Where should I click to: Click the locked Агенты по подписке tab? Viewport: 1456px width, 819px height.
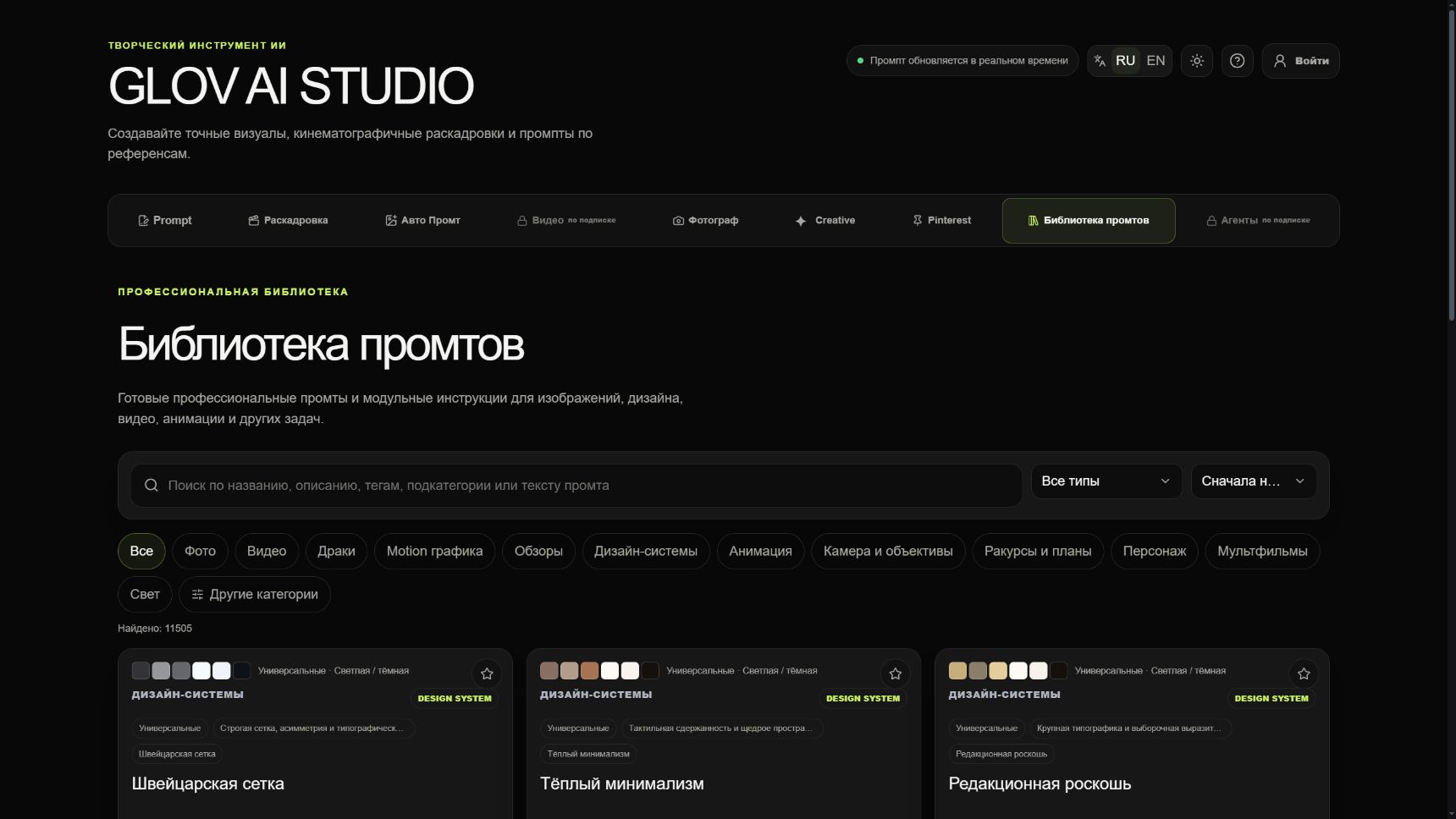tap(1258, 220)
